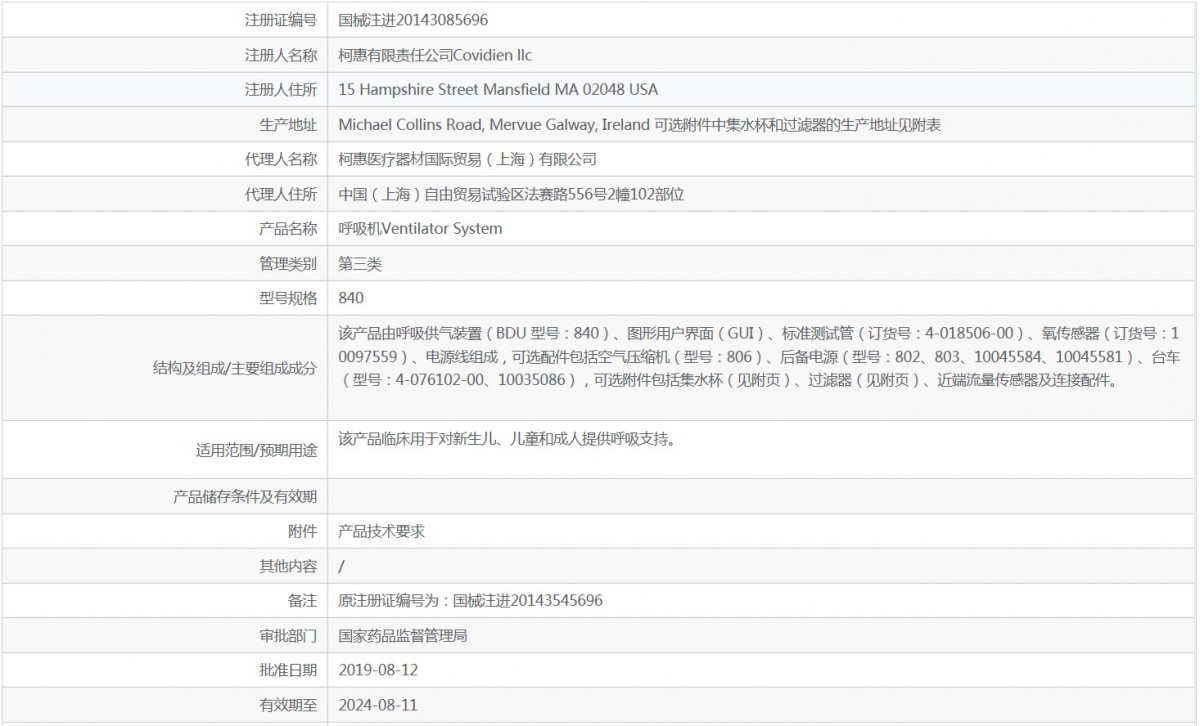Select approval date 2019-08-12
Image resolution: width=1200 pixels, height=726 pixels.
point(378,670)
